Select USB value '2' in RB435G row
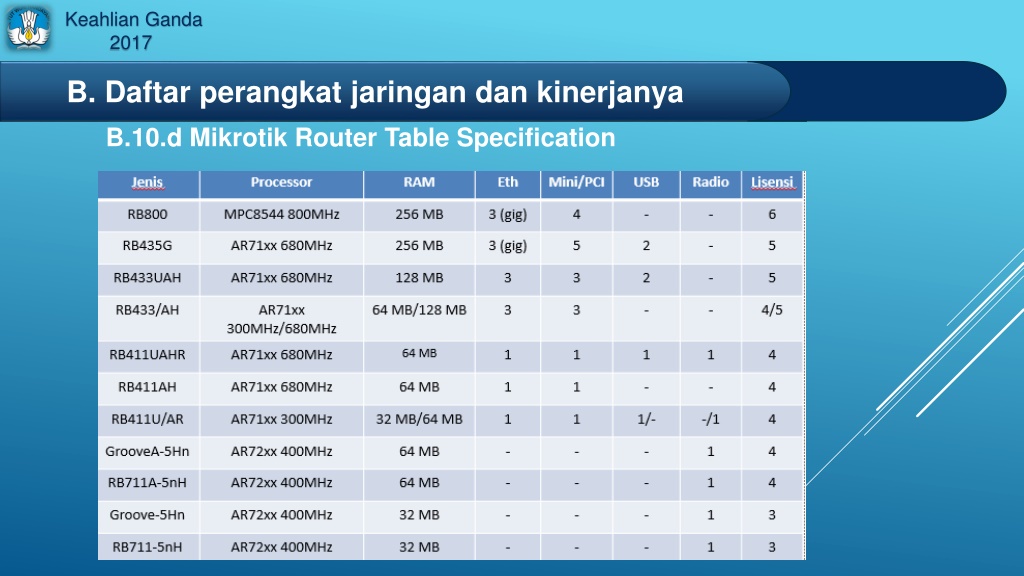 click(646, 246)
